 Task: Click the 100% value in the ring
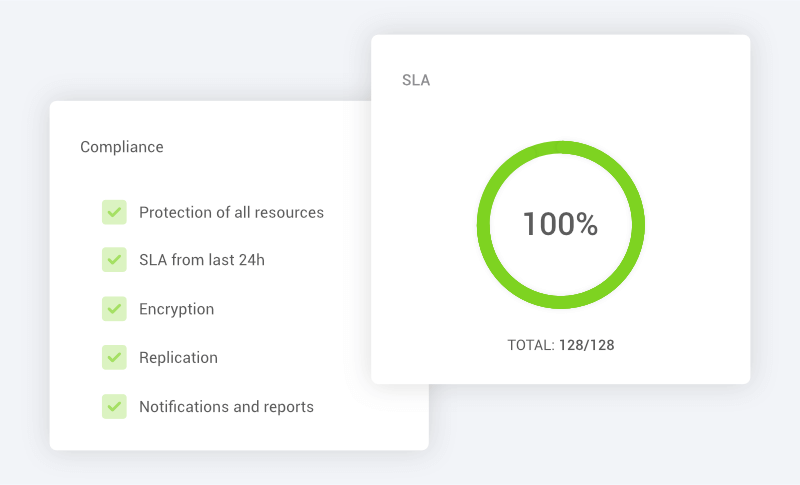pyautogui.click(x=560, y=224)
